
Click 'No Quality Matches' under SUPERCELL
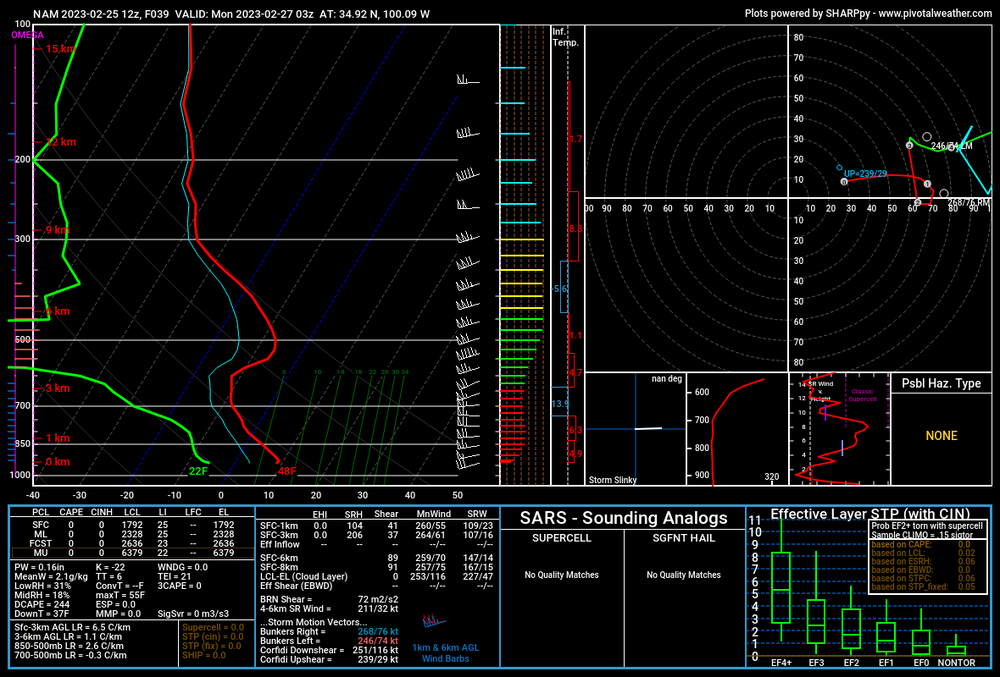pyautogui.click(x=562, y=575)
